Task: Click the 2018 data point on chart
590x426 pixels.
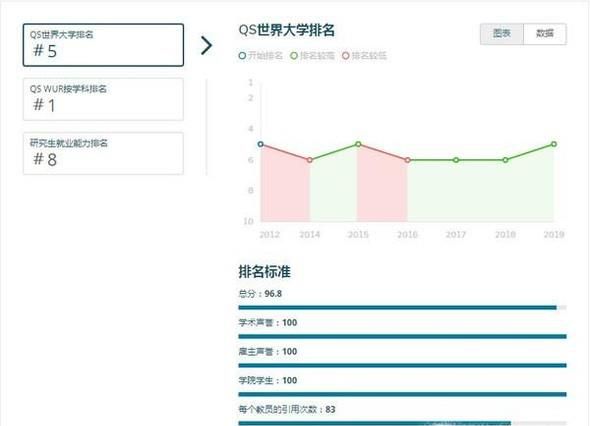Action: tap(505, 160)
